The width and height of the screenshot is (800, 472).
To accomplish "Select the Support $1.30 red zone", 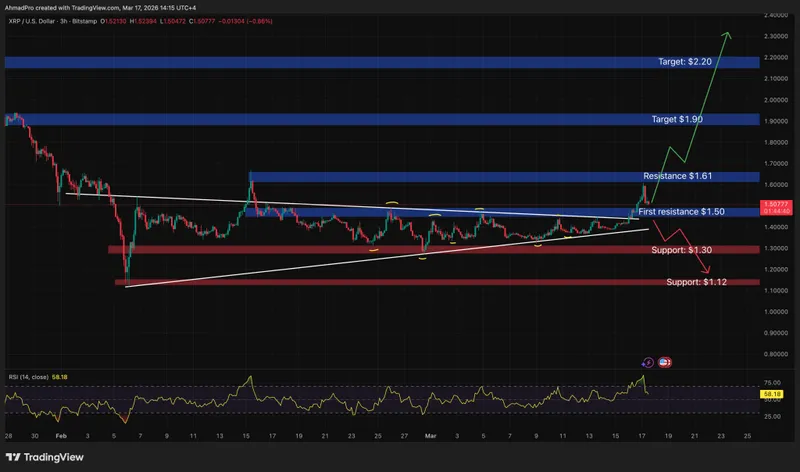I will point(400,249).
